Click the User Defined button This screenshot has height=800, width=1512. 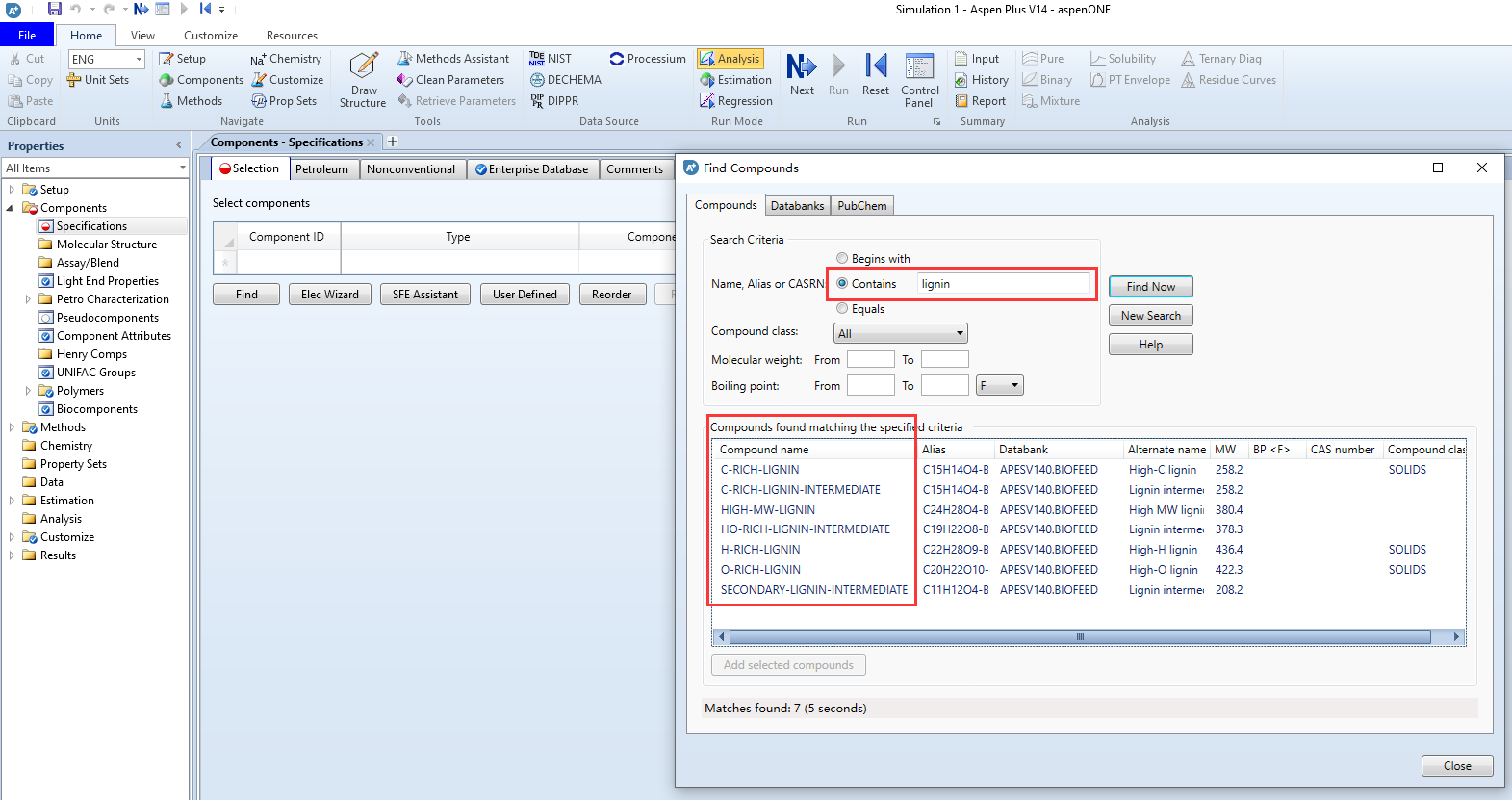click(525, 294)
